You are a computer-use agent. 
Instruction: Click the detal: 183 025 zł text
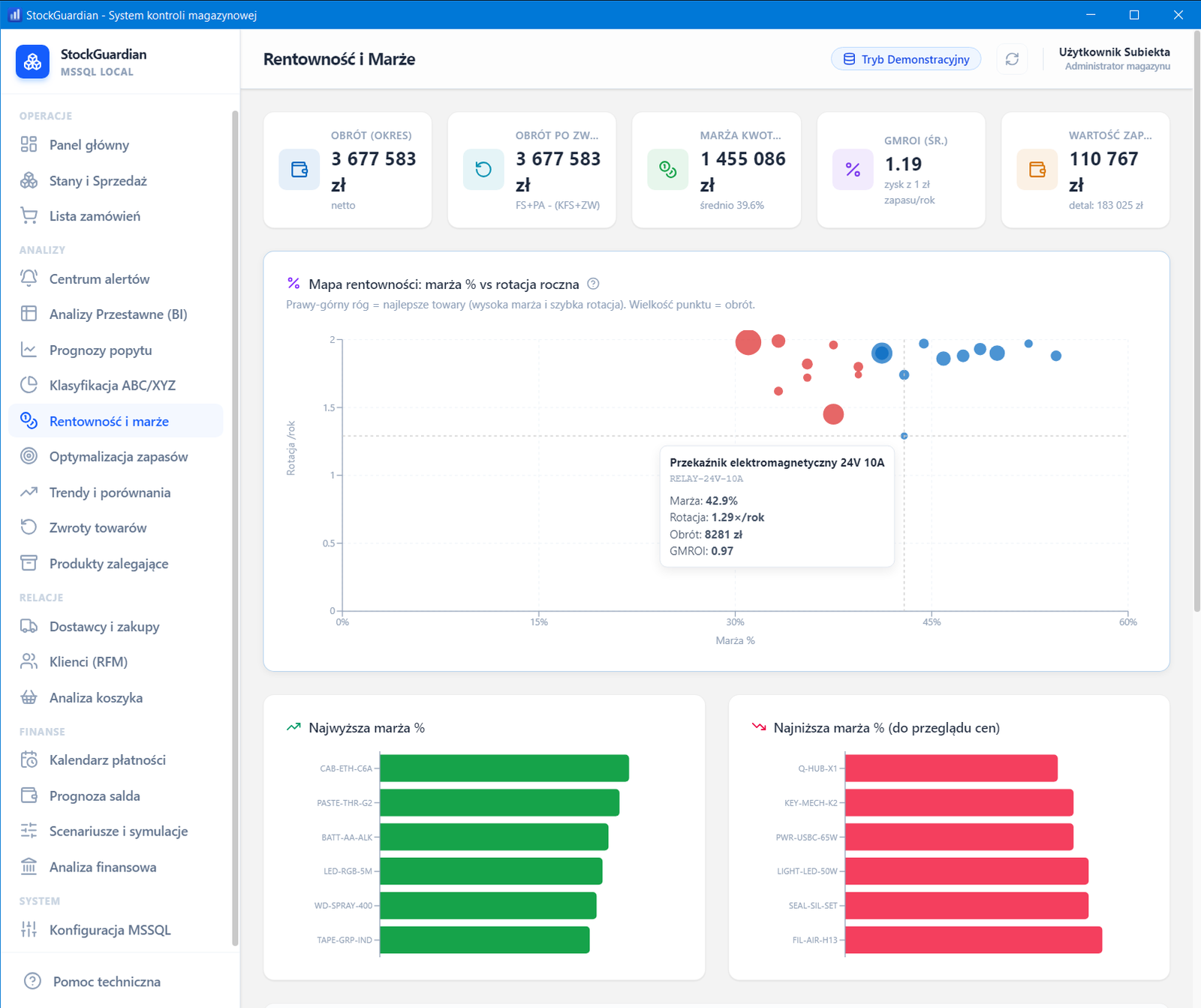1106,205
